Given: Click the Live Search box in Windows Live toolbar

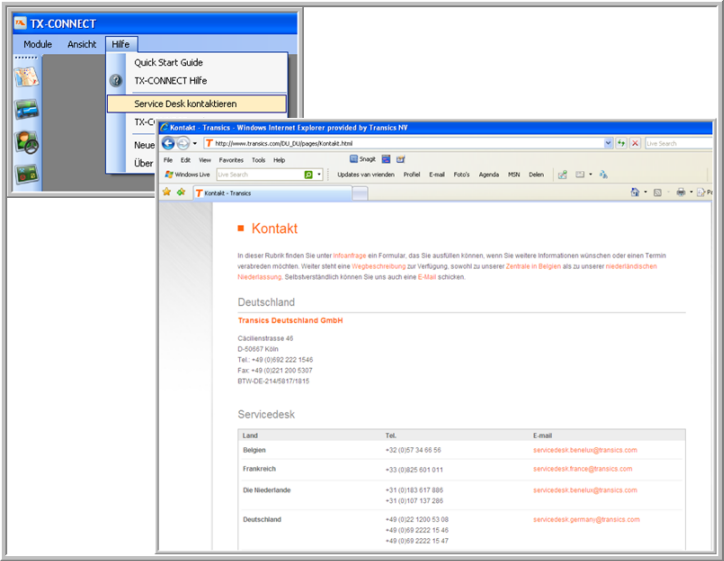Looking at the screenshot, I should tap(260, 175).
